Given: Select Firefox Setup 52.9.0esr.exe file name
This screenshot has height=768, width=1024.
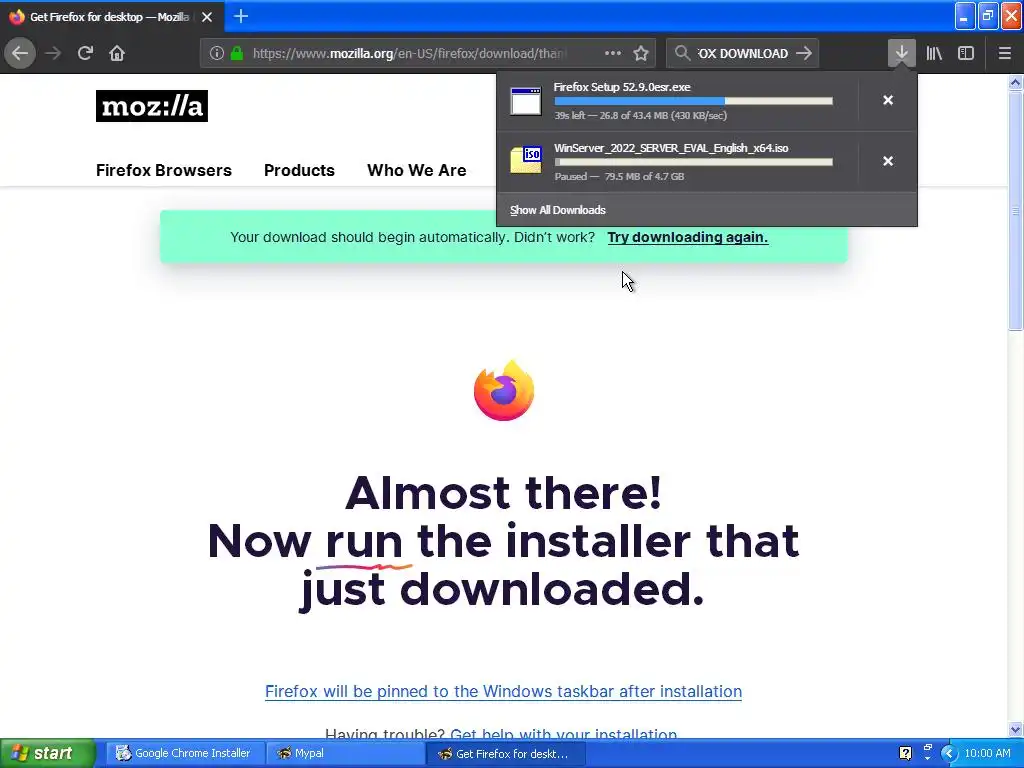Looking at the screenshot, I should pyautogui.click(x=622, y=87).
